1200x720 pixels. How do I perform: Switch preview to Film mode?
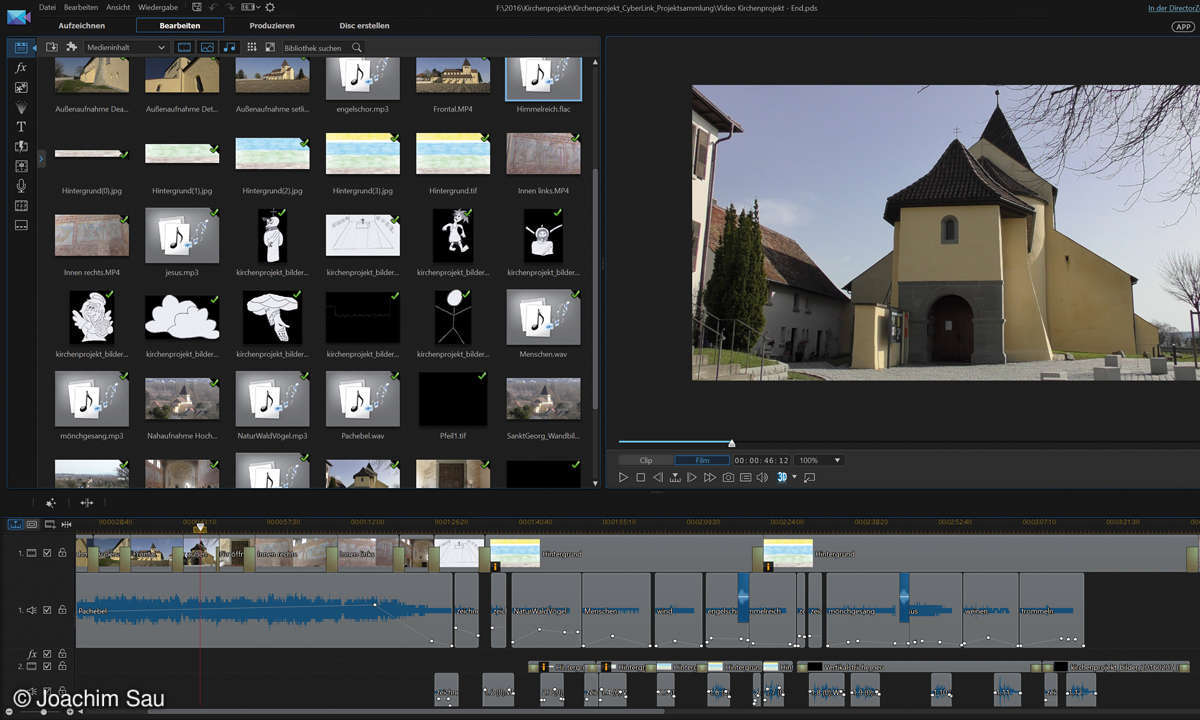tap(702, 460)
